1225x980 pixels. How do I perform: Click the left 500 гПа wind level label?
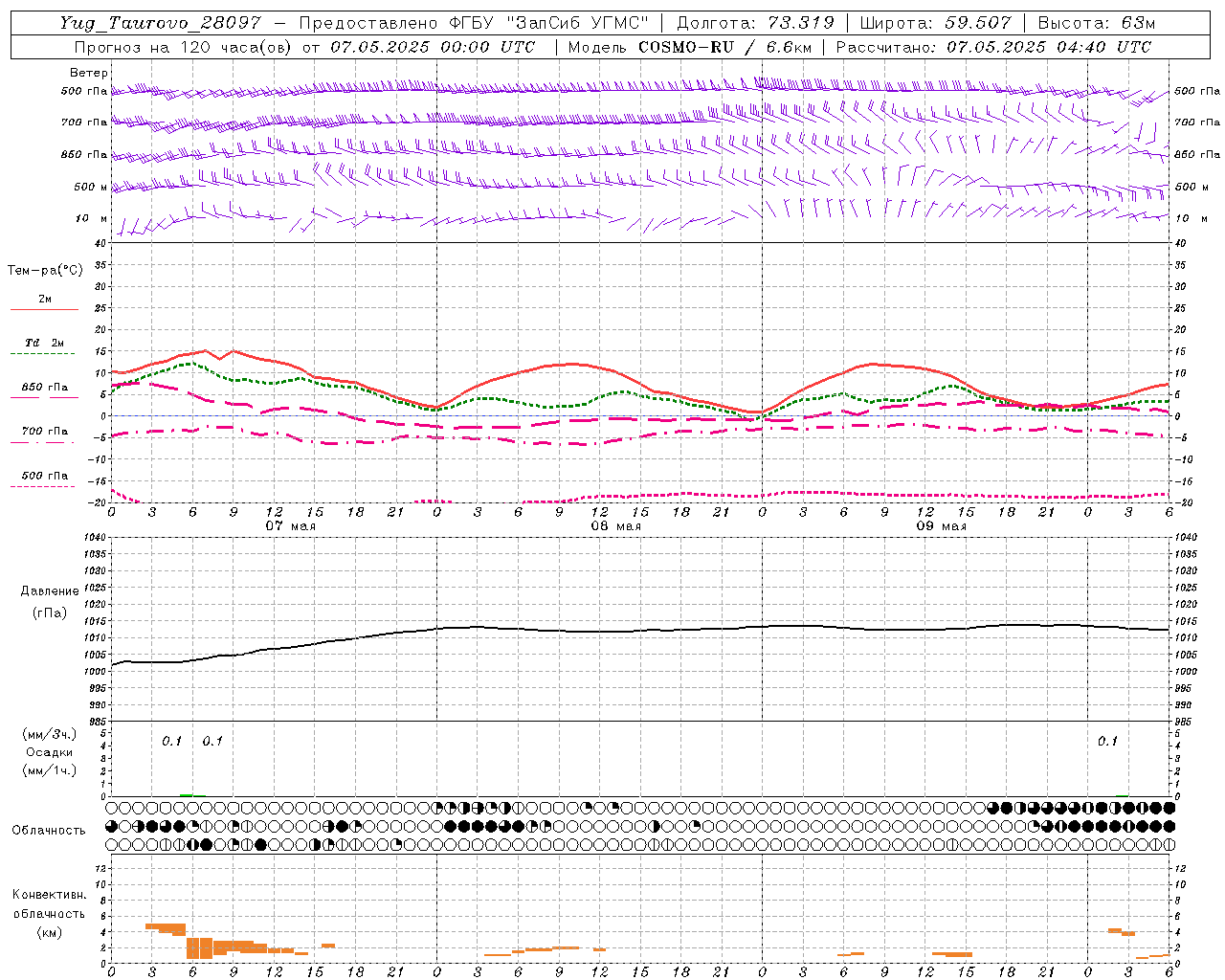[x=84, y=91]
